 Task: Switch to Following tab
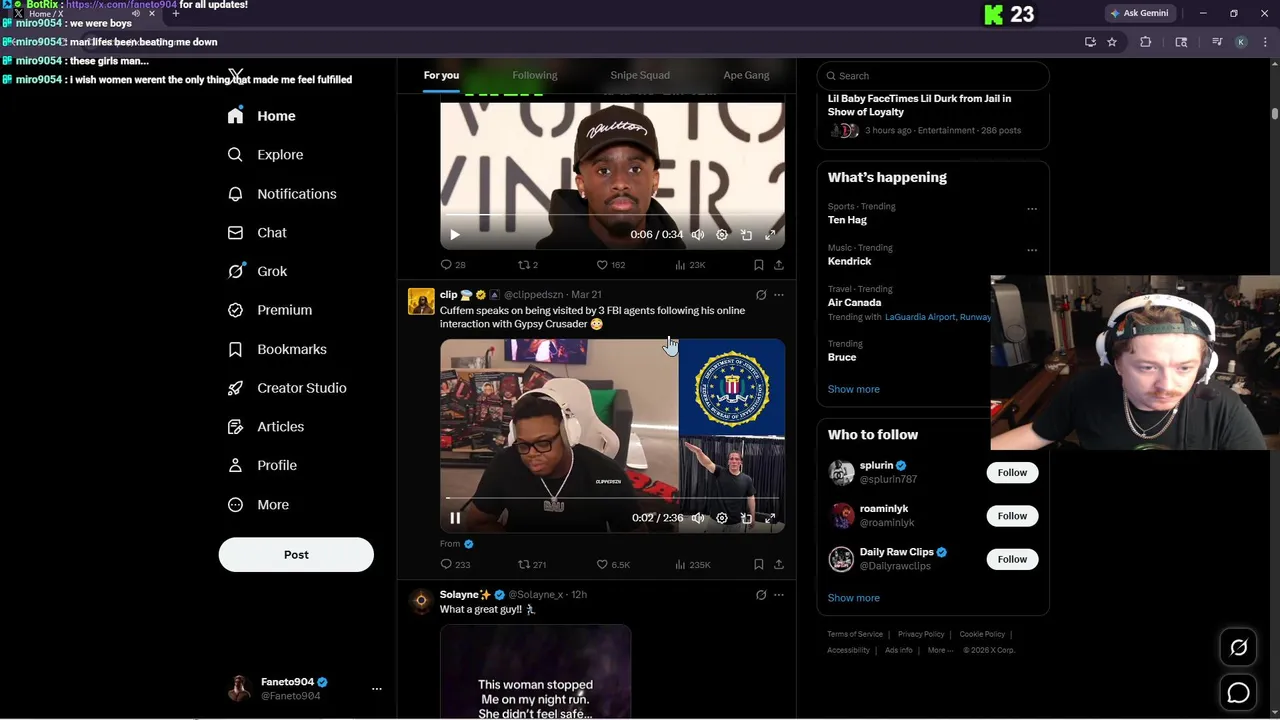point(535,75)
